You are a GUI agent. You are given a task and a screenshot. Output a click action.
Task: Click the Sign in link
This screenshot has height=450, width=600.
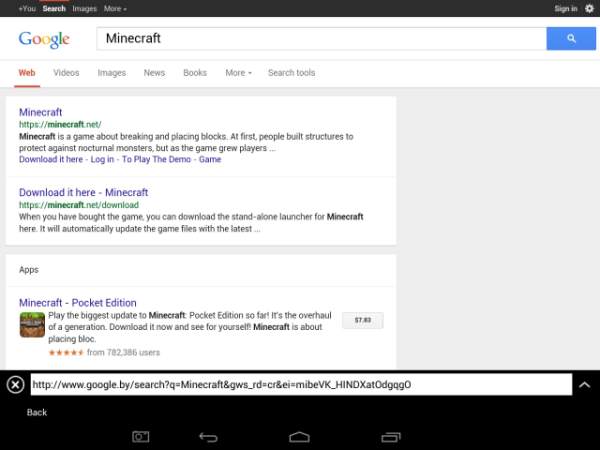point(566,8)
